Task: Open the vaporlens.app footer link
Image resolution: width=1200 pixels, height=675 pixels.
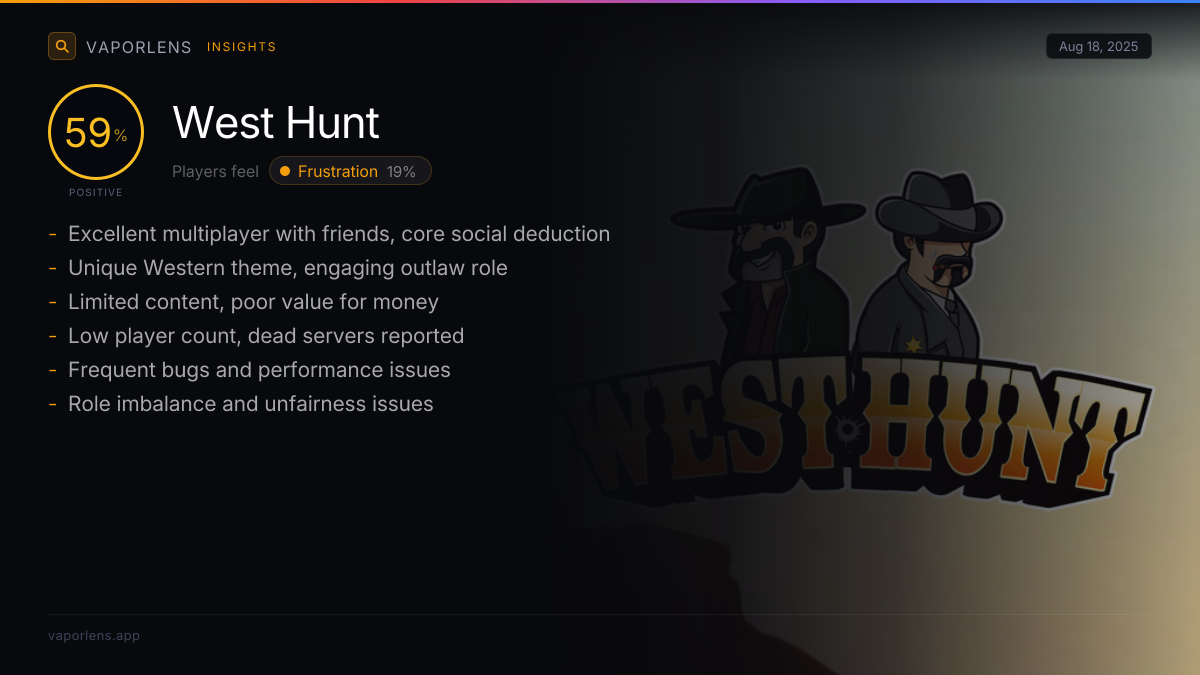Action: point(94,635)
